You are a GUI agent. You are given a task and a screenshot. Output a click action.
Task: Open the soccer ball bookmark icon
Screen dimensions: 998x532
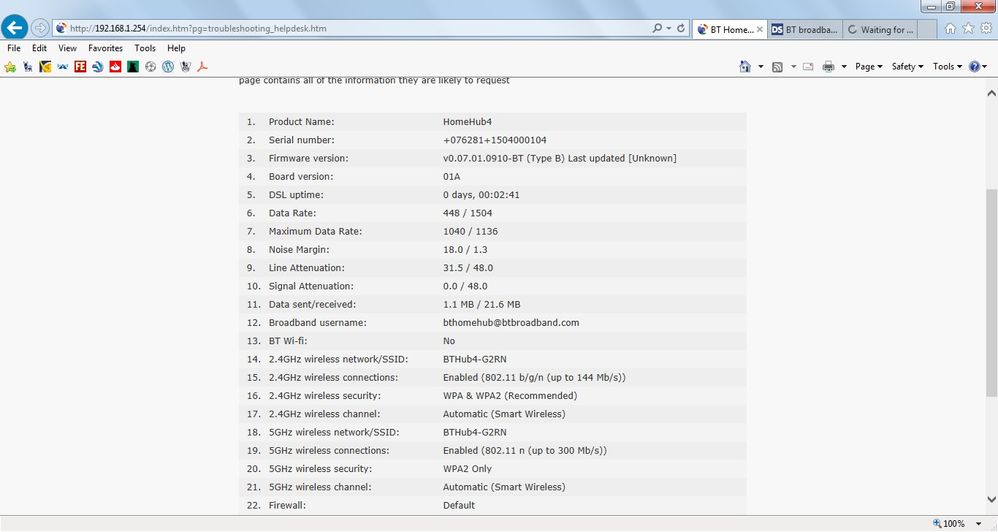coord(150,66)
